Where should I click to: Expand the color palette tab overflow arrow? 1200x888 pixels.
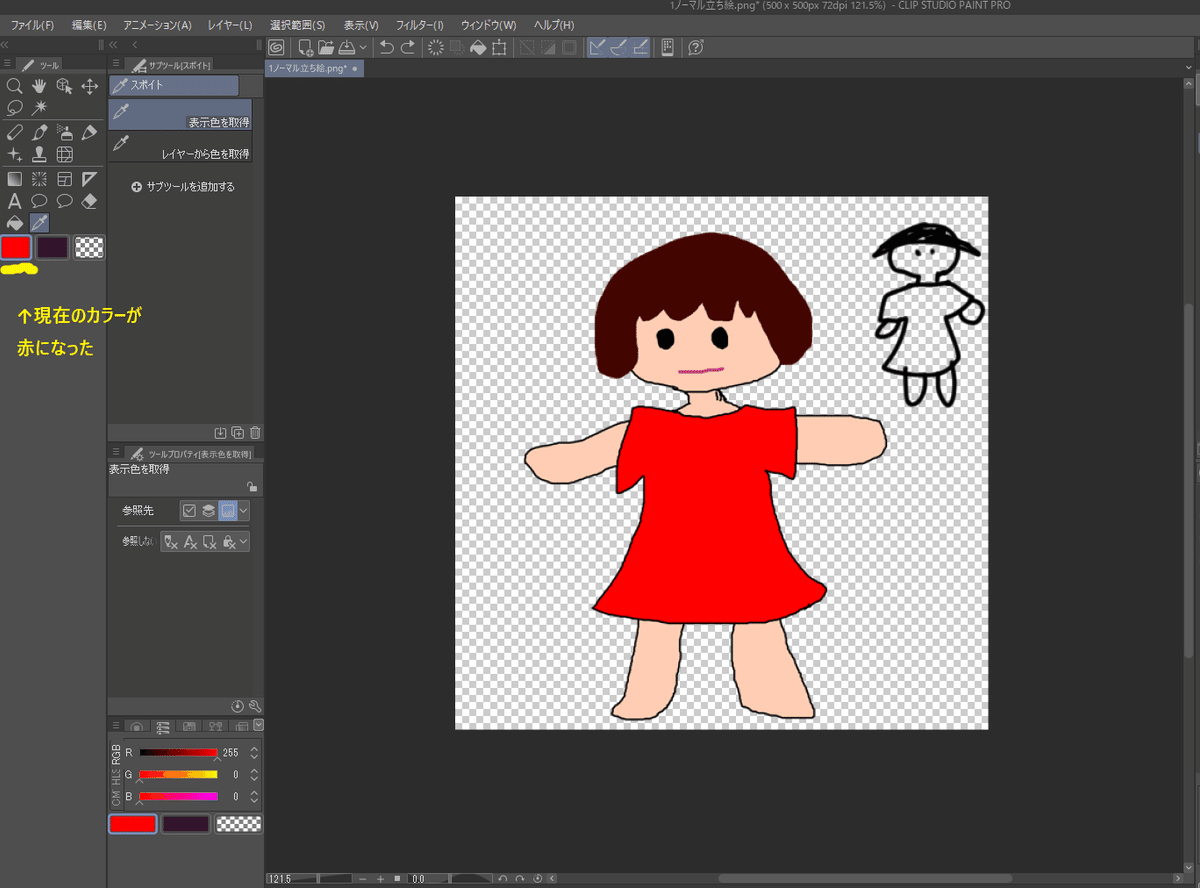tap(259, 724)
